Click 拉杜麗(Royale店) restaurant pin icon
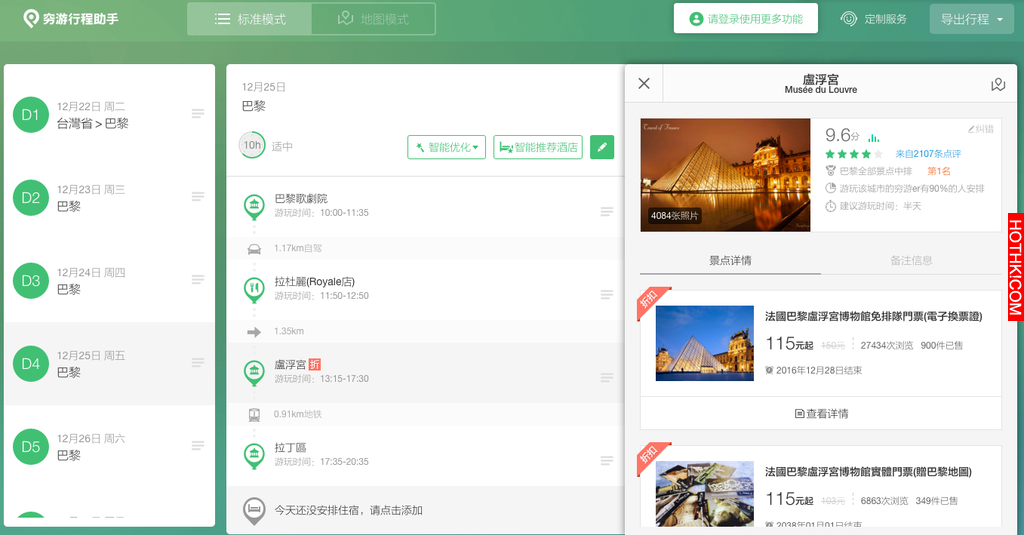Screen dimensions: 1024x535 click(254, 289)
